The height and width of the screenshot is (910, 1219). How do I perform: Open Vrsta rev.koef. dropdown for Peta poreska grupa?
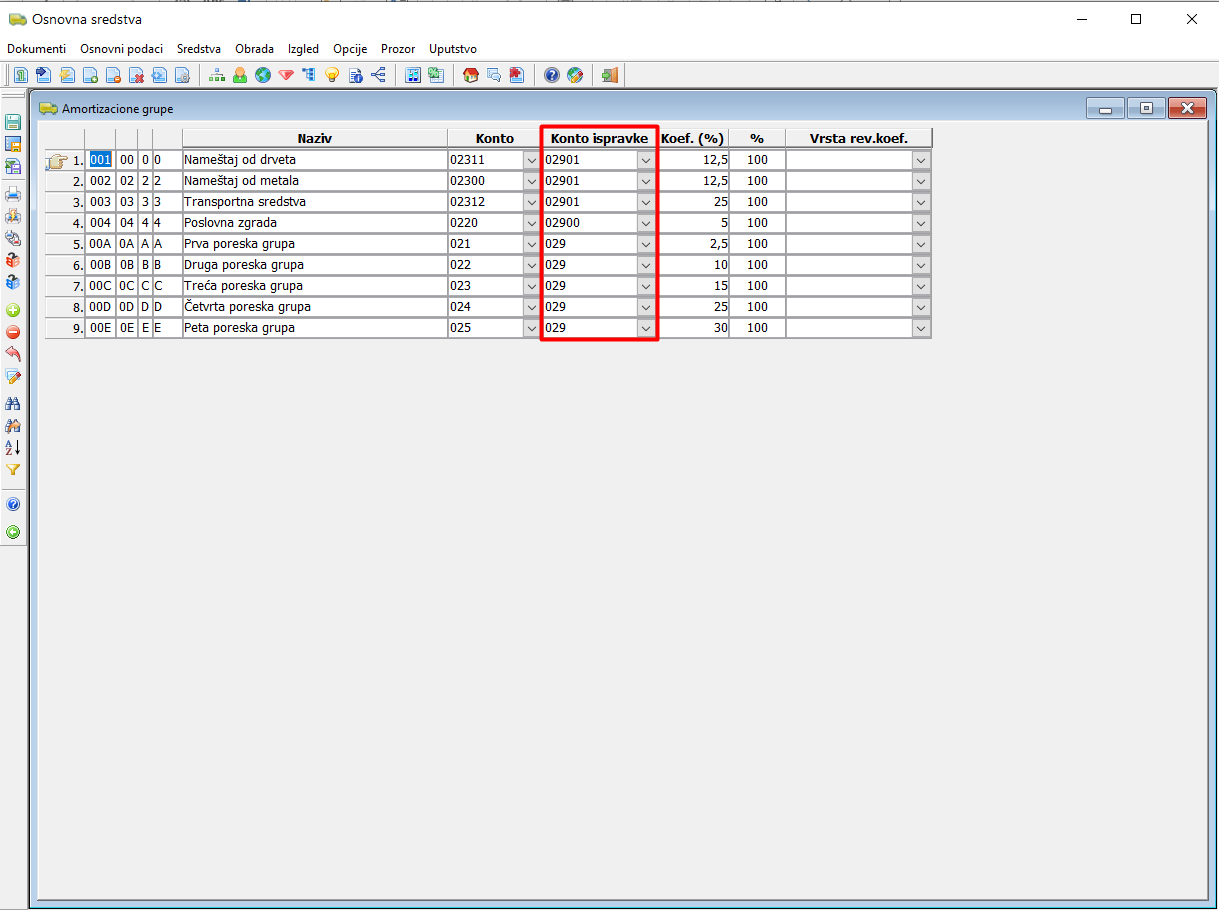coord(920,328)
